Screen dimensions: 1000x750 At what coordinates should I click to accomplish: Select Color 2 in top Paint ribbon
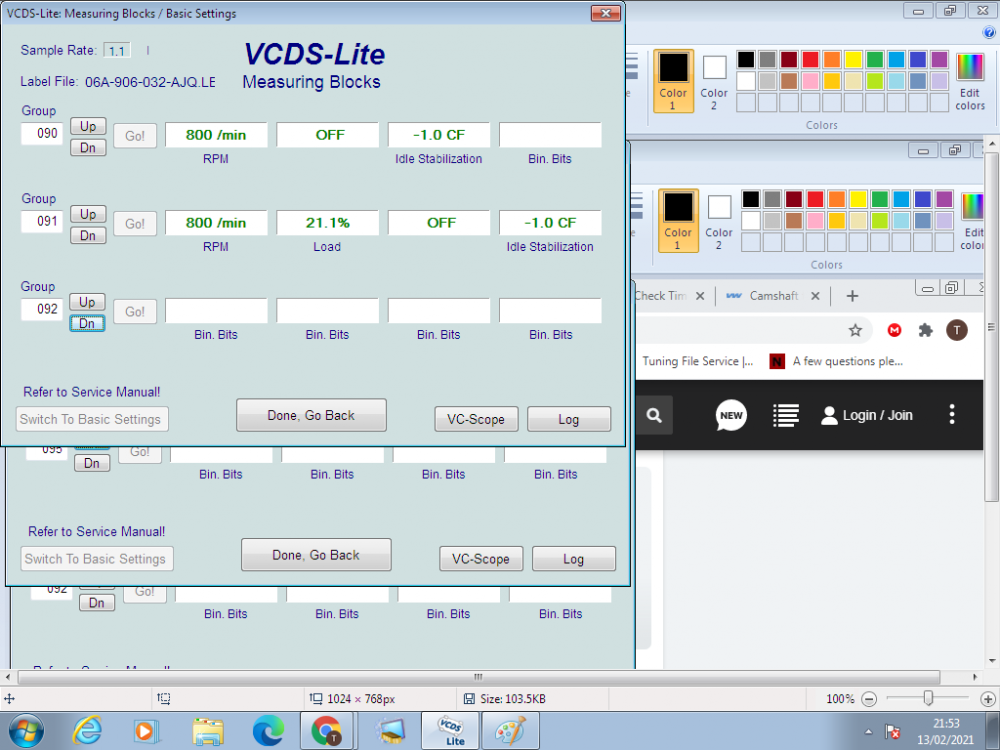[x=714, y=82]
